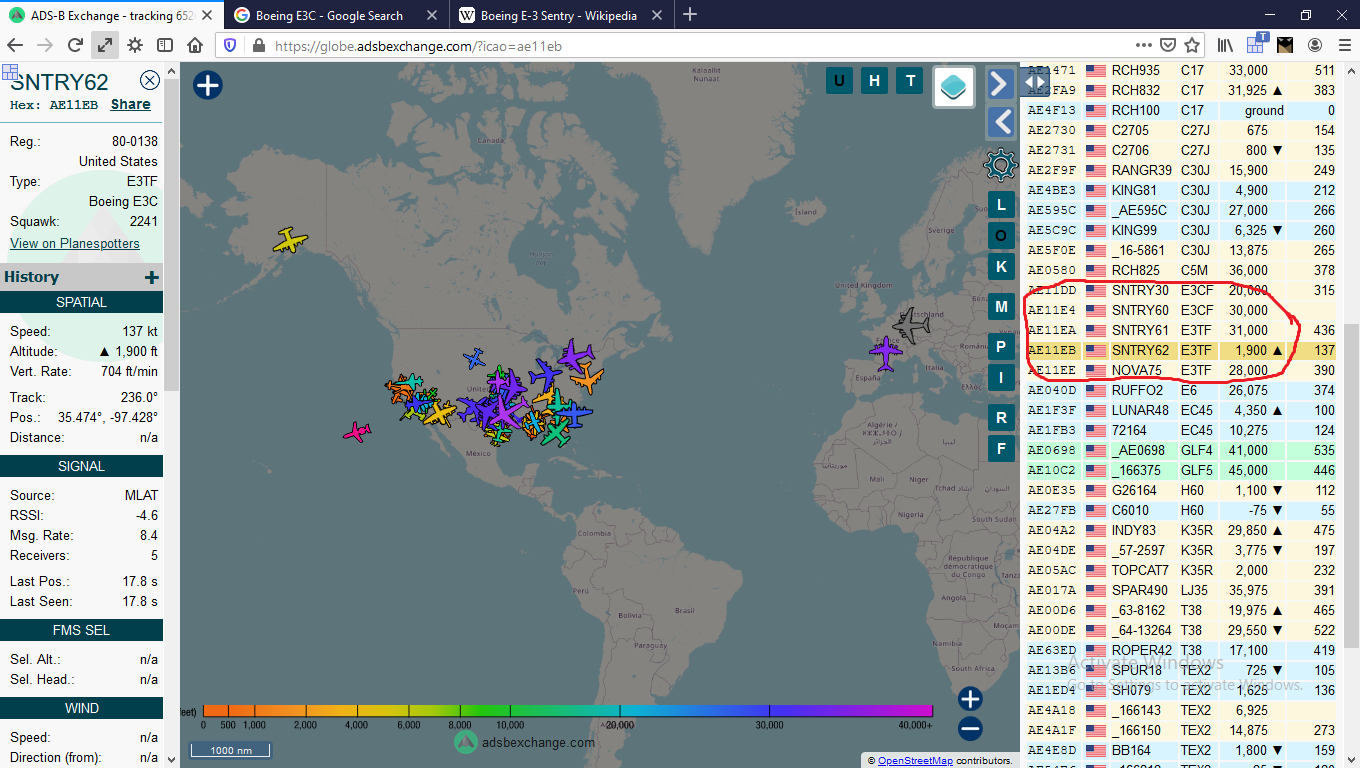
Task: Click the altitude color legend bar
Action: coord(568,711)
